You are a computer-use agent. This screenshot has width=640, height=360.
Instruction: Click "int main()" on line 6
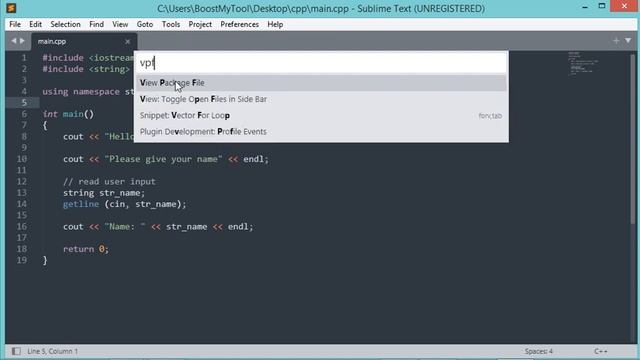pyautogui.click(x=68, y=114)
